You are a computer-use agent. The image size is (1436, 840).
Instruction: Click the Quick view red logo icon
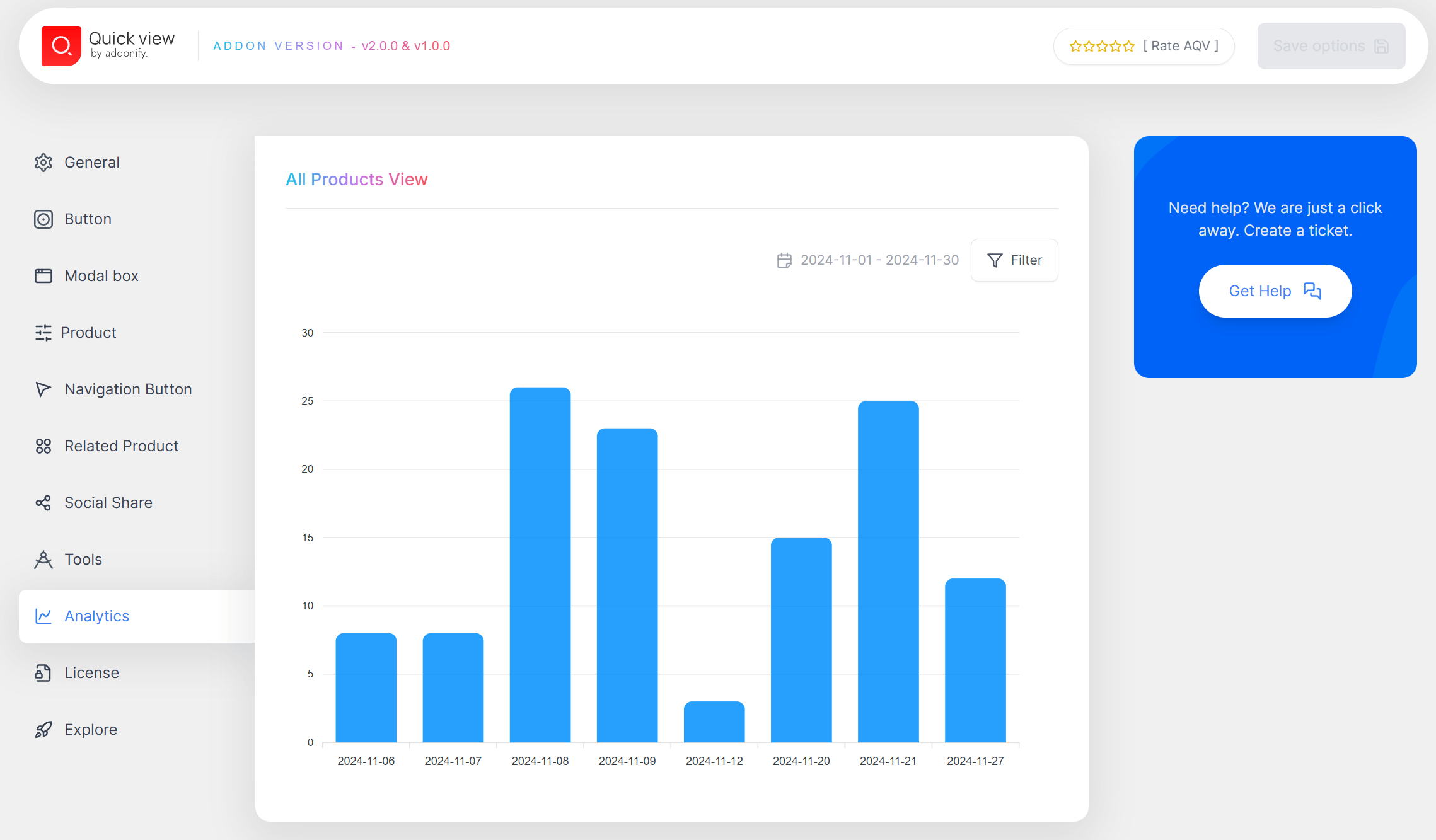coord(61,46)
